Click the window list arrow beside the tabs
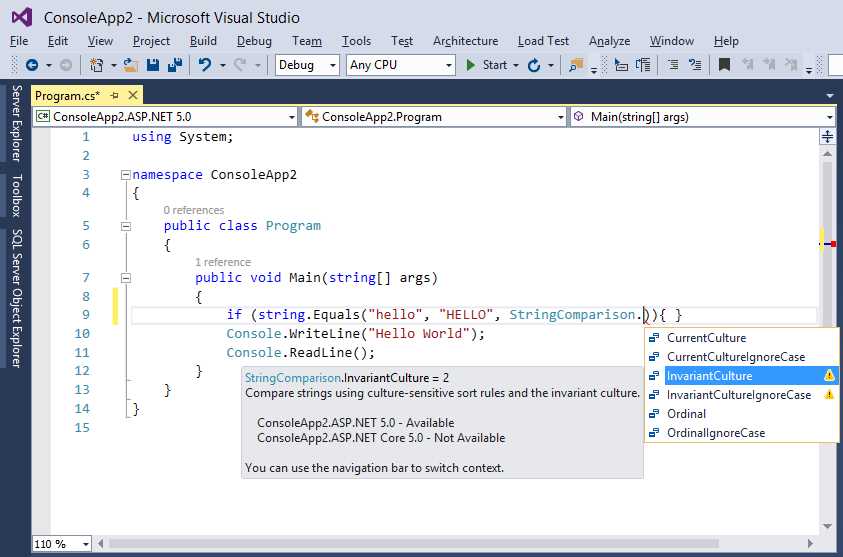Image resolution: width=843 pixels, height=557 pixels. (830, 96)
